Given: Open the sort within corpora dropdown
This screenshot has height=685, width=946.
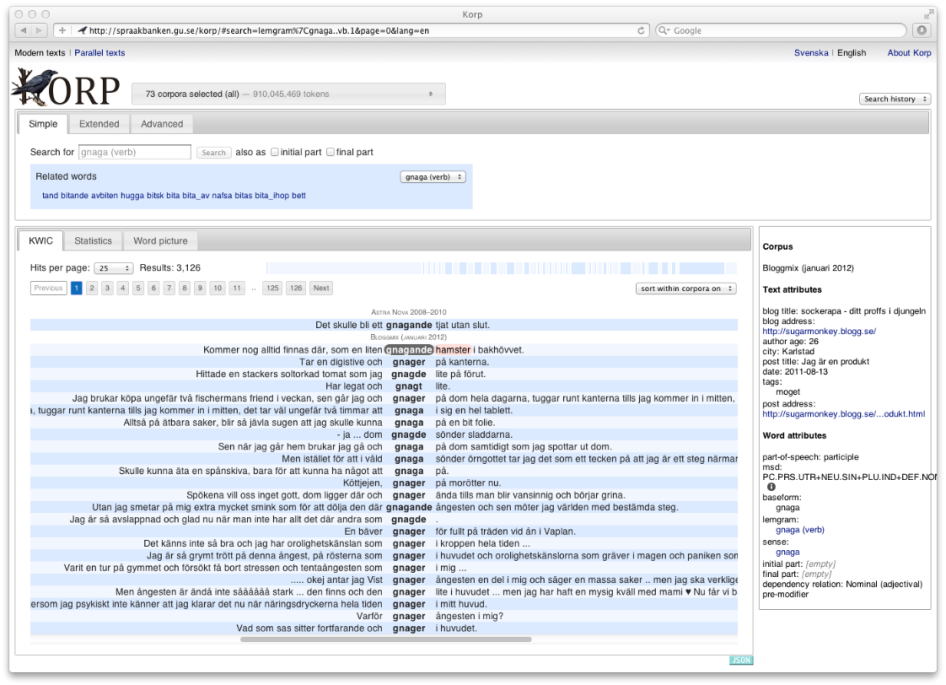Looking at the screenshot, I should [686, 288].
